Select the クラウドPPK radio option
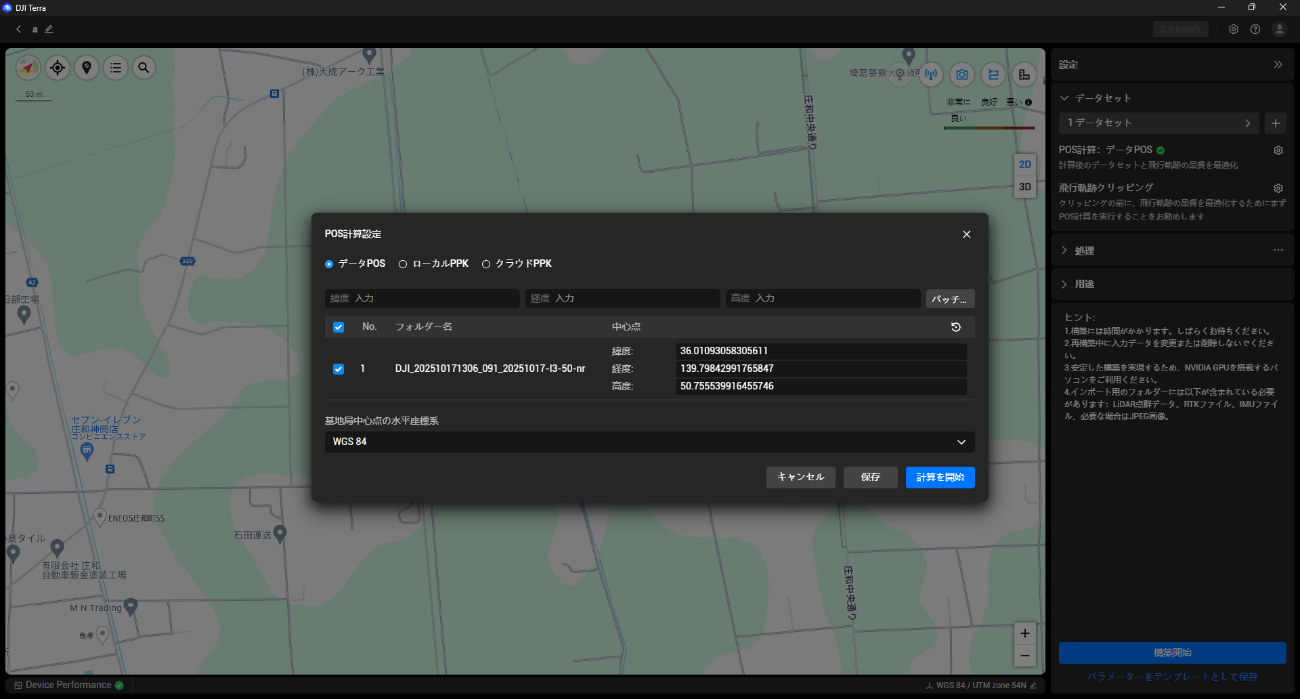This screenshot has height=699, width=1300. click(x=486, y=264)
